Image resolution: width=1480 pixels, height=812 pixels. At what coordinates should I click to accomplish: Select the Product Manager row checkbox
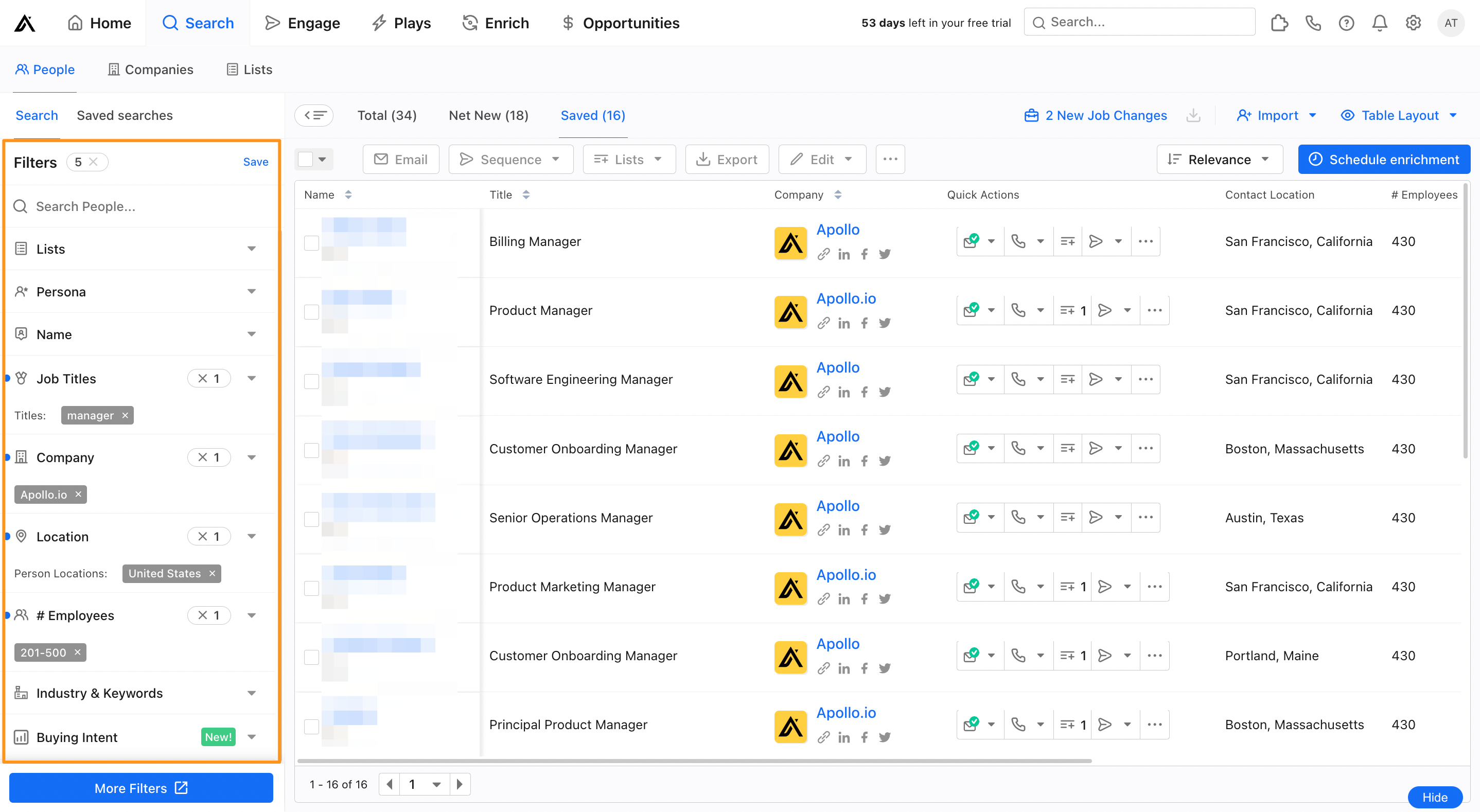point(311,312)
